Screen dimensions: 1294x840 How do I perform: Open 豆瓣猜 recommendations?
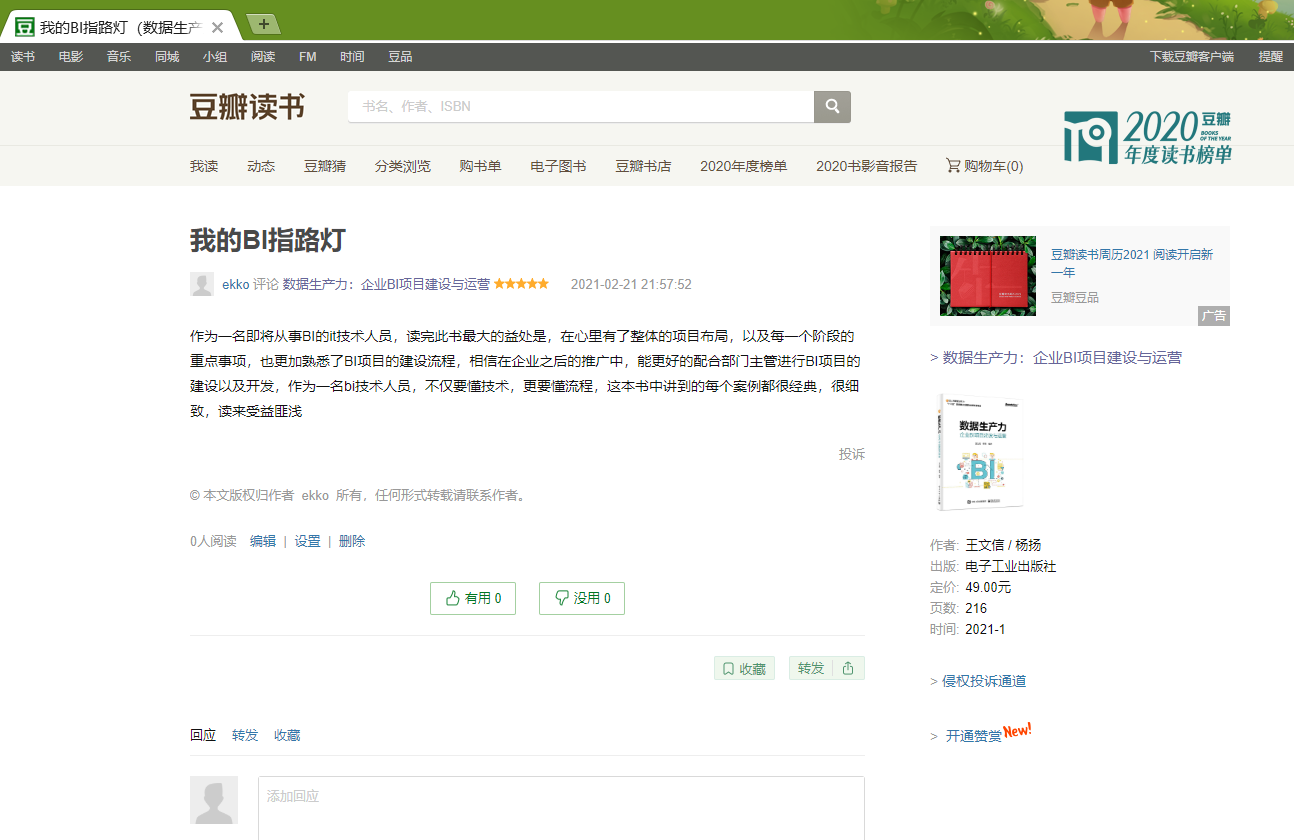point(325,166)
